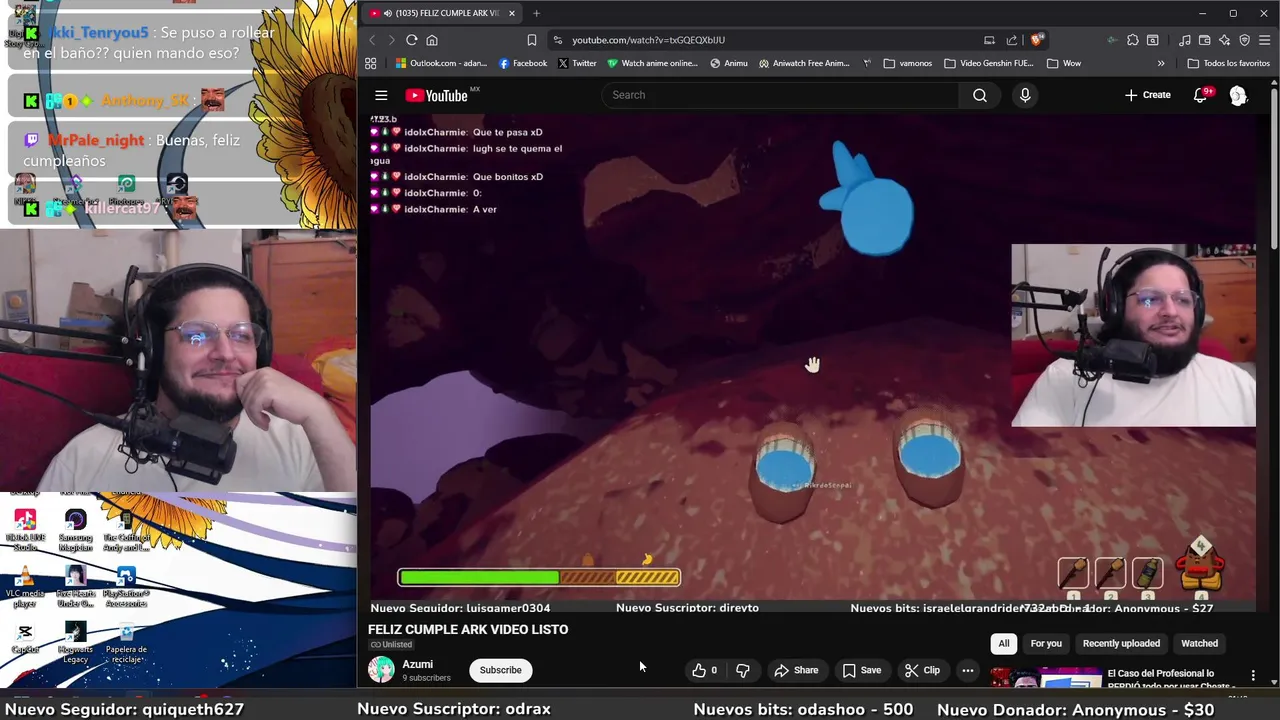Click the video player area
The image size is (1280, 720).
point(813,364)
